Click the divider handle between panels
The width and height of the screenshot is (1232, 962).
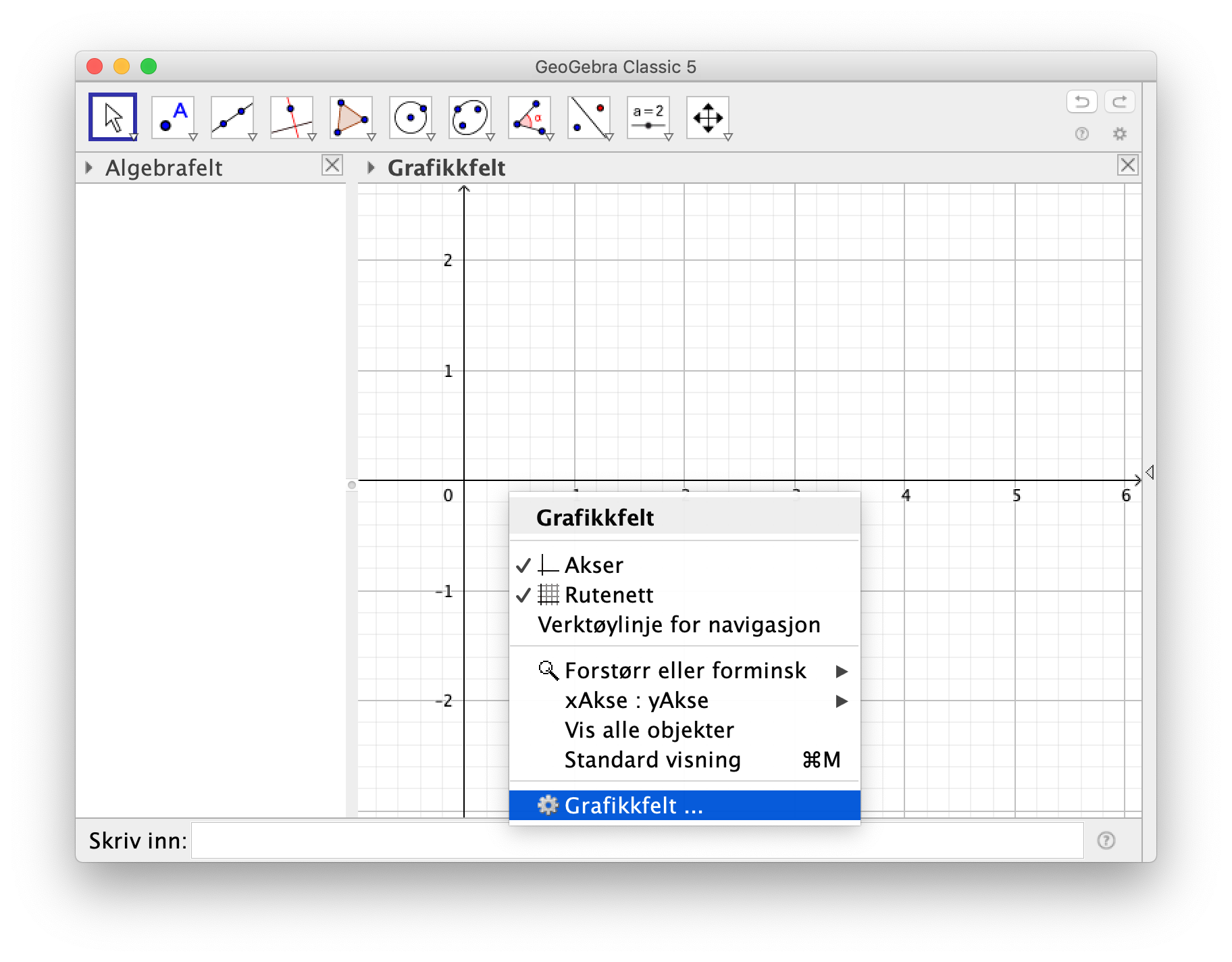(x=351, y=485)
